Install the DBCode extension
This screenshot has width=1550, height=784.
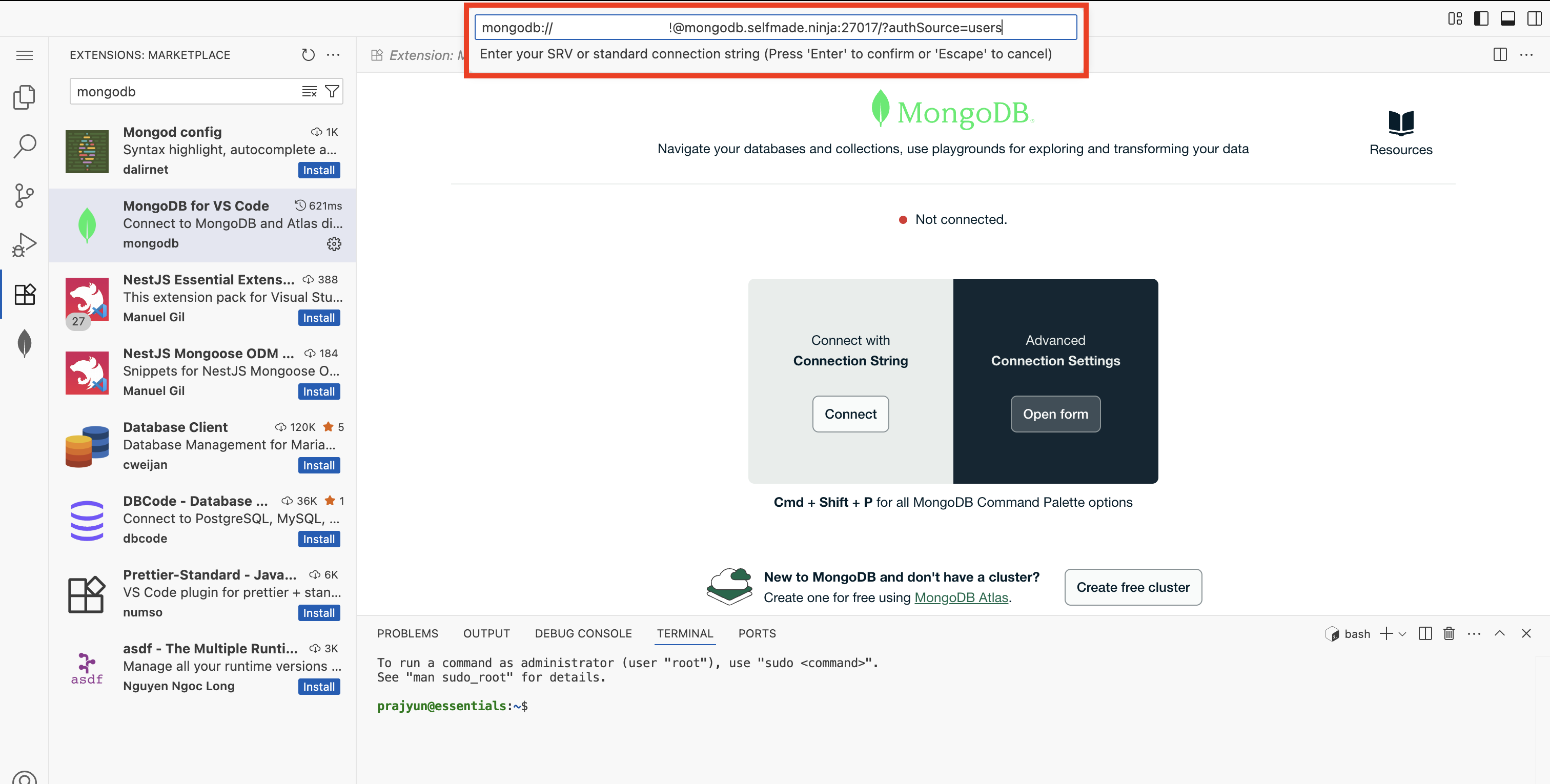[319, 539]
